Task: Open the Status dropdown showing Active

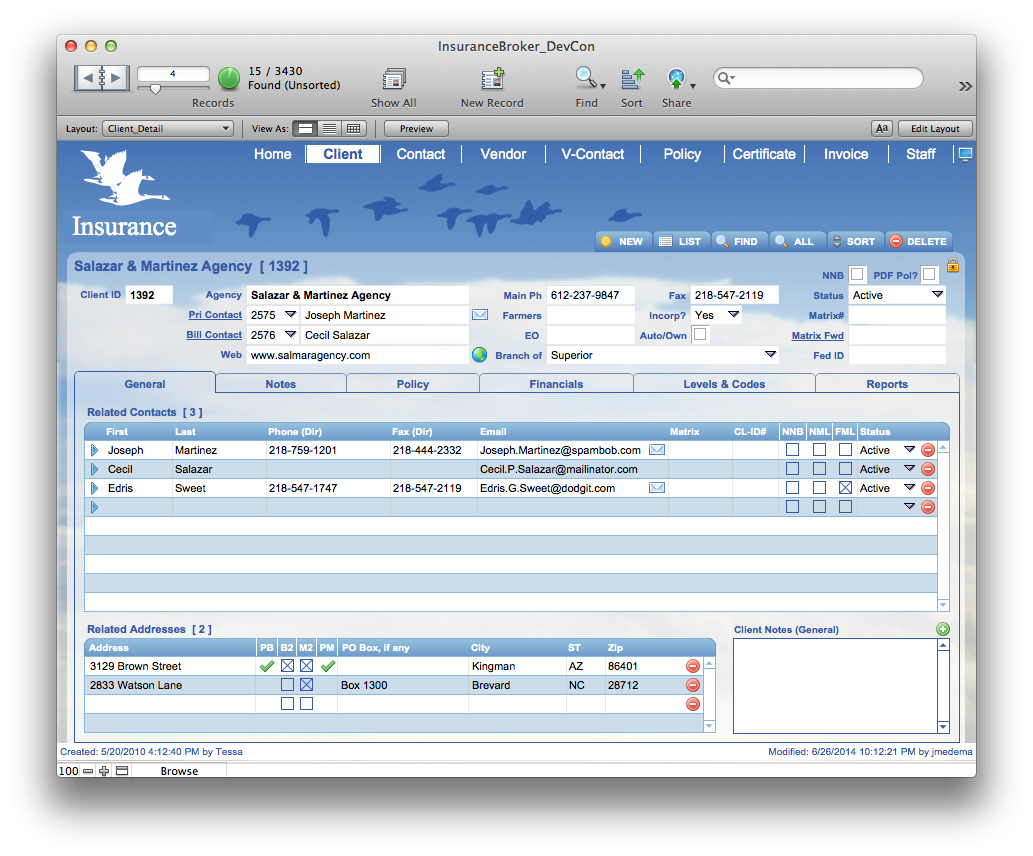Action: pos(937,295)
